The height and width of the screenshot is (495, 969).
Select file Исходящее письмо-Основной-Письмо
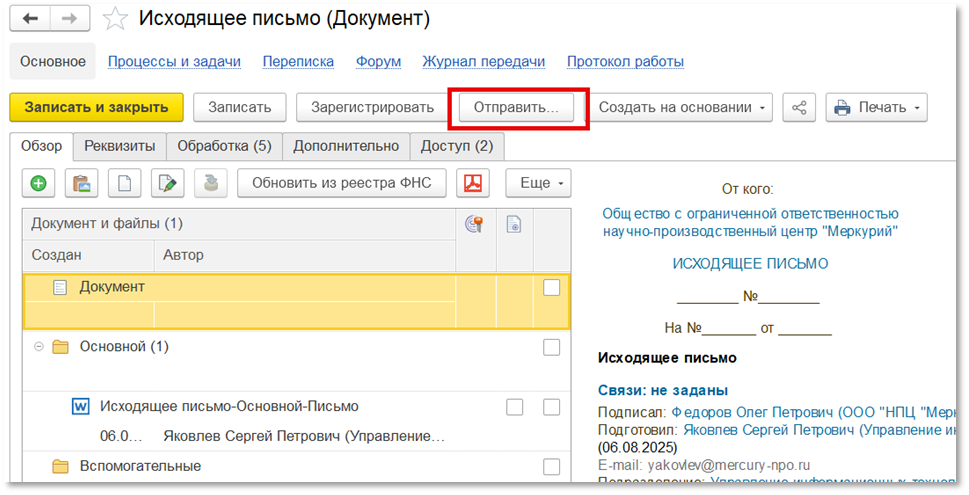(x=297, y=421)
